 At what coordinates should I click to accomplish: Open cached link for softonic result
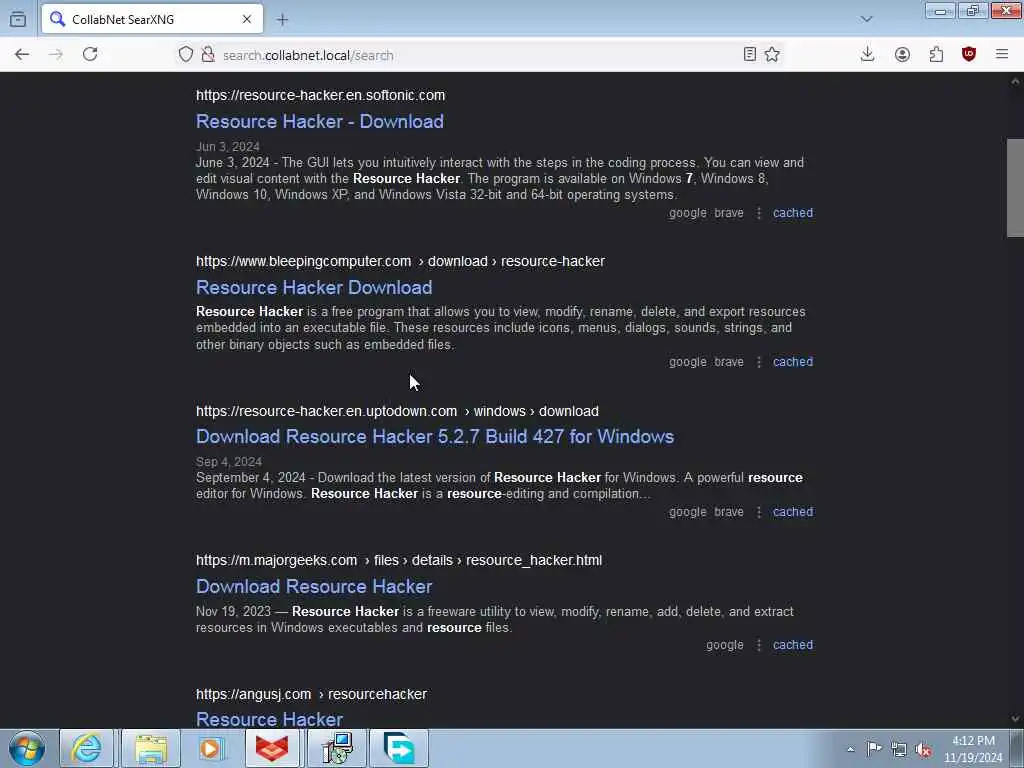click(793, 213)
